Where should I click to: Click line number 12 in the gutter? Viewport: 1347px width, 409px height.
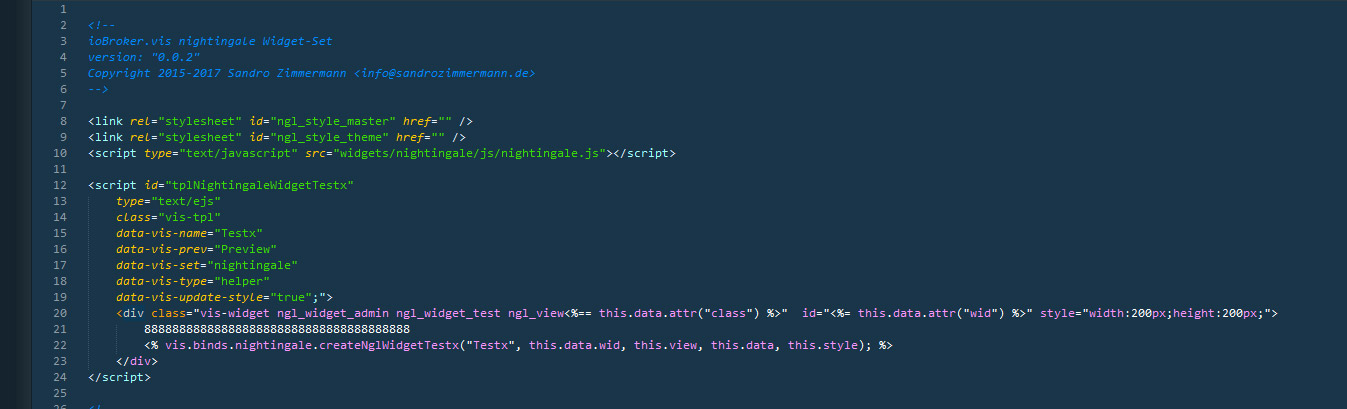[x=61, y=185]
